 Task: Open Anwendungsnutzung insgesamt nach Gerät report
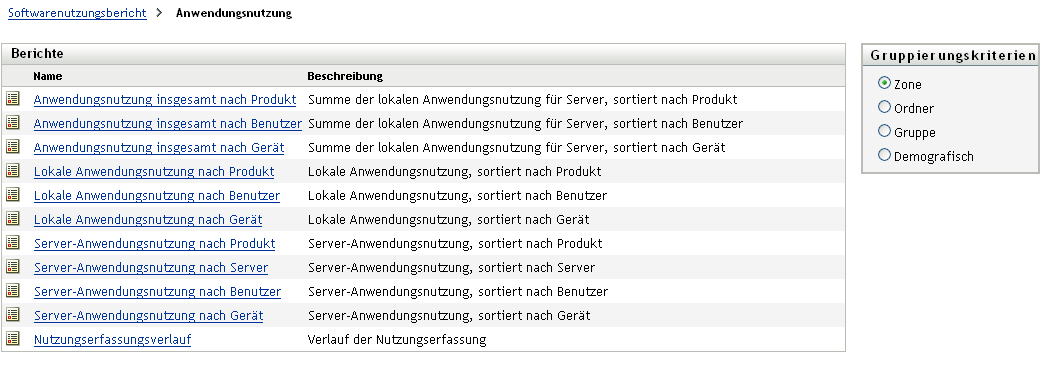click(159, 148)
